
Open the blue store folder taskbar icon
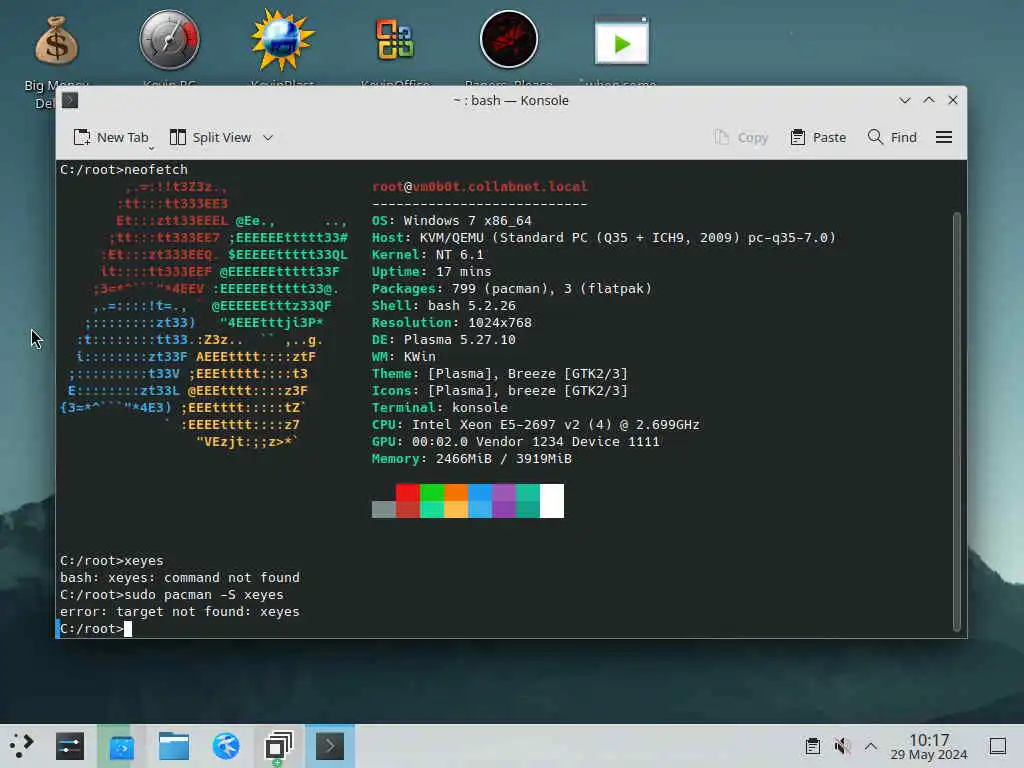point(121,746)
